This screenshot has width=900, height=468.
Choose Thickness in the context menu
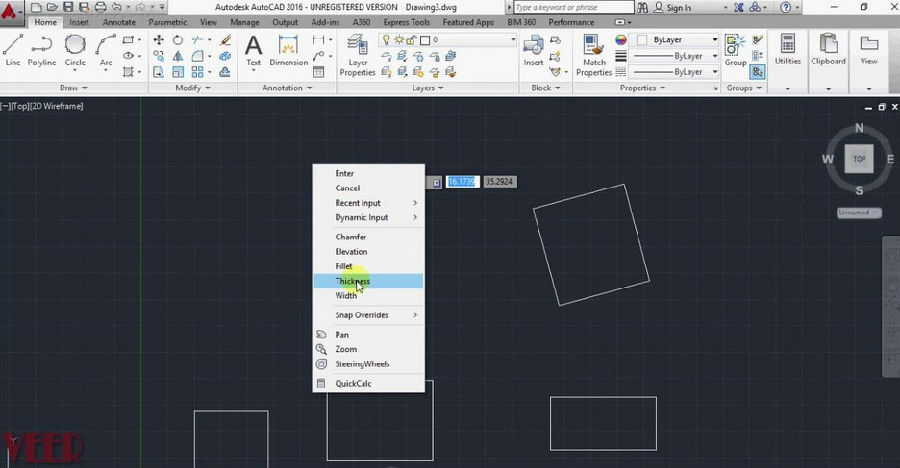pos(368,281)
